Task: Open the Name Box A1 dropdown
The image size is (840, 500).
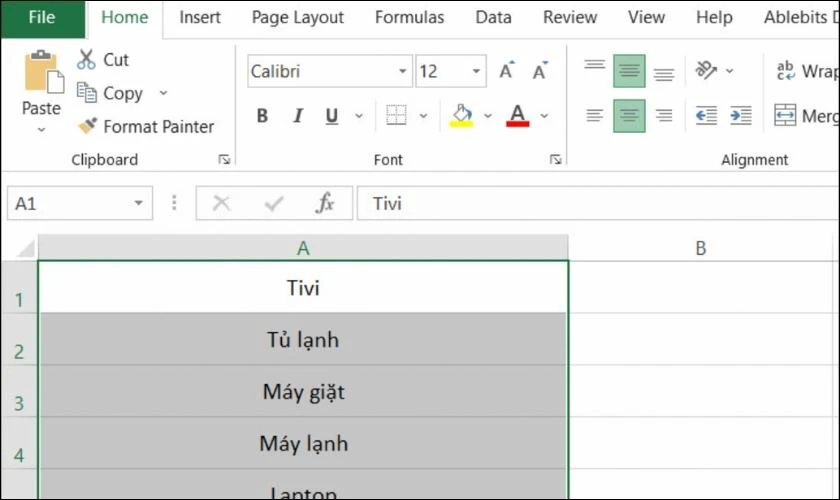Action: pos(139,203)
